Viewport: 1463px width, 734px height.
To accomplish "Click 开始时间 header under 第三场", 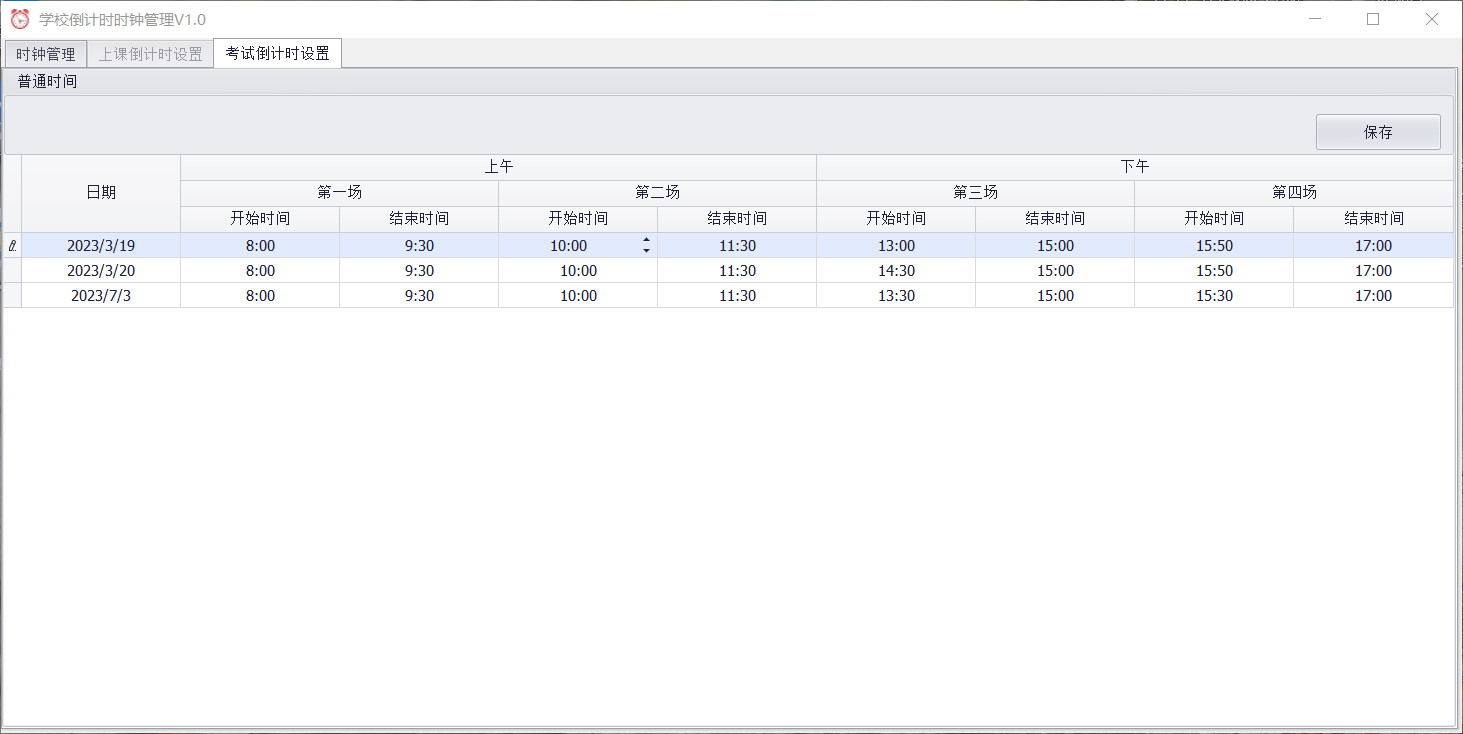I will 896,219.
